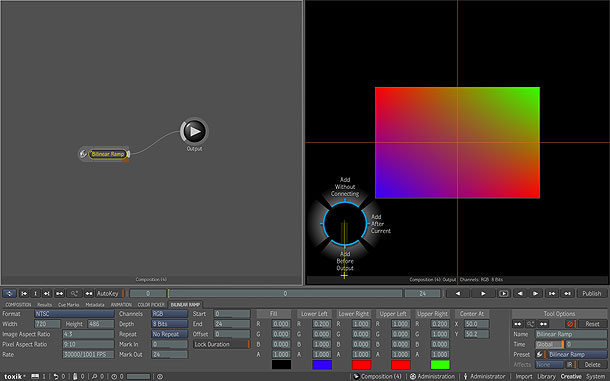This screenshot has width=610, height=381.
Task: Choose Add Without Connecting on the gate
Action: [x=345, y=187]
